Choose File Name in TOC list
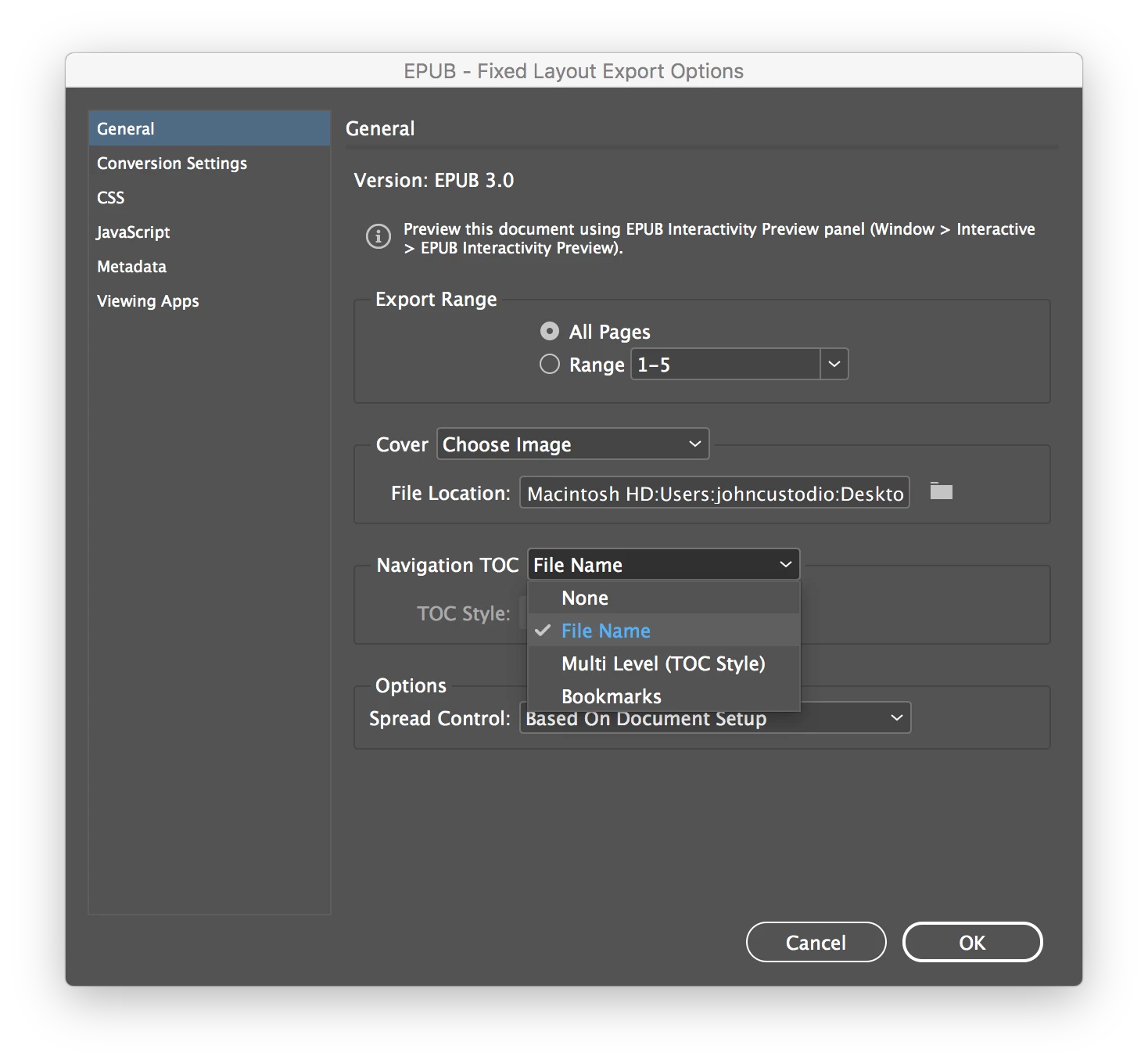The height and width of the screenshot is (1064, 1148). coord(664,631)
